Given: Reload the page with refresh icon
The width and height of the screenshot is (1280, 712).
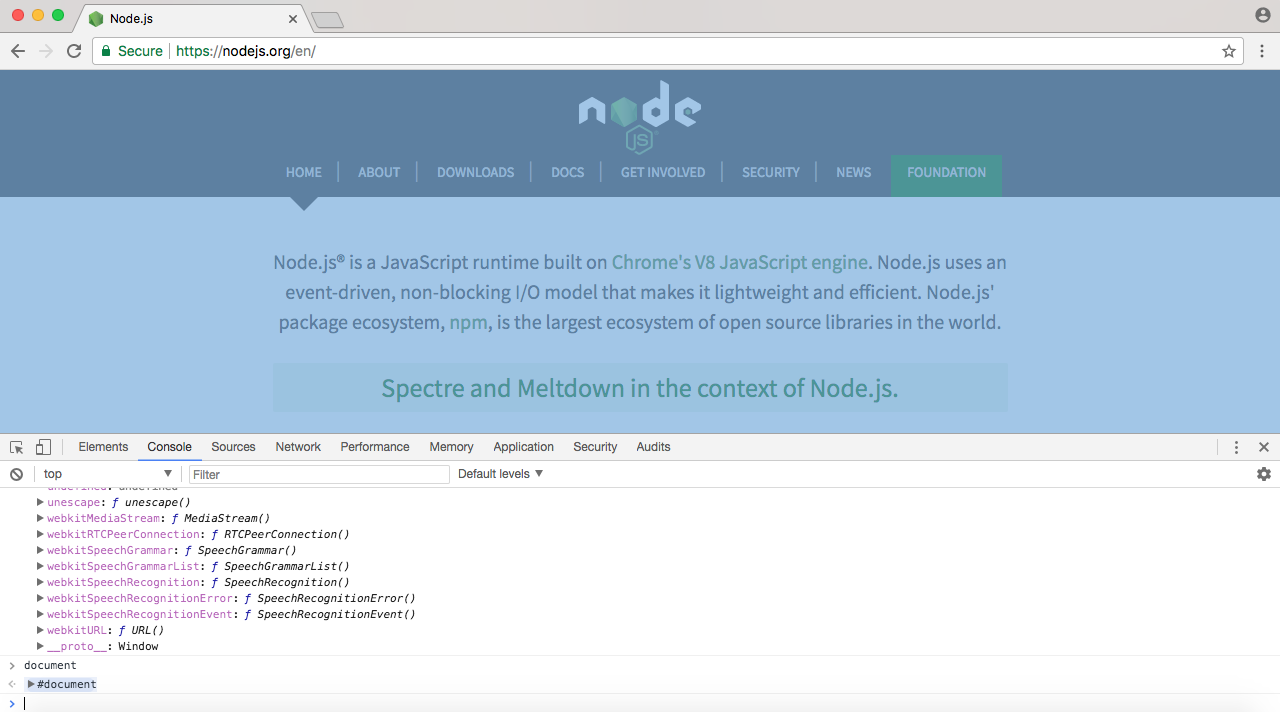Looking at the screenshot, I should [74, 51].
